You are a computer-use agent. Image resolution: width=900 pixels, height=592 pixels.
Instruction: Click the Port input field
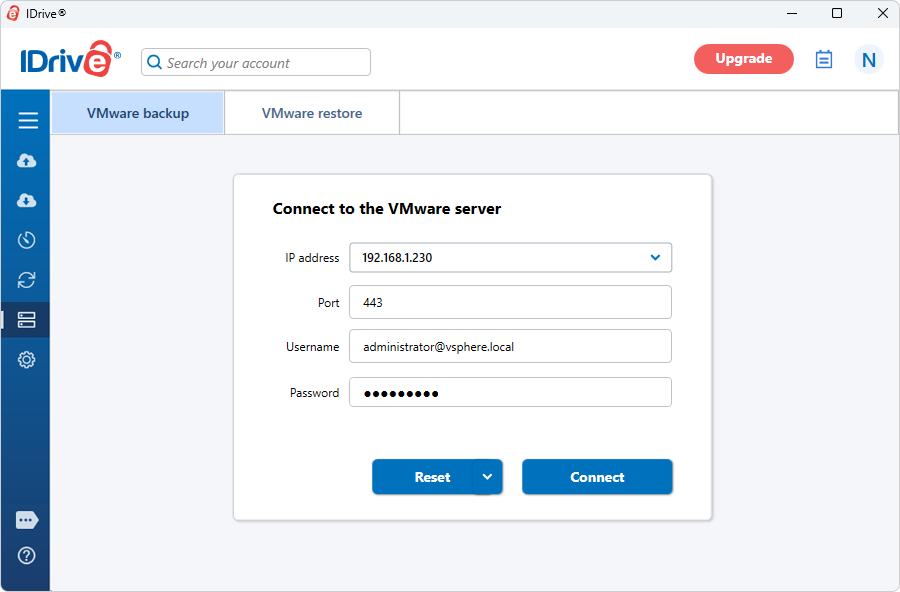click(x=510, y=302)
